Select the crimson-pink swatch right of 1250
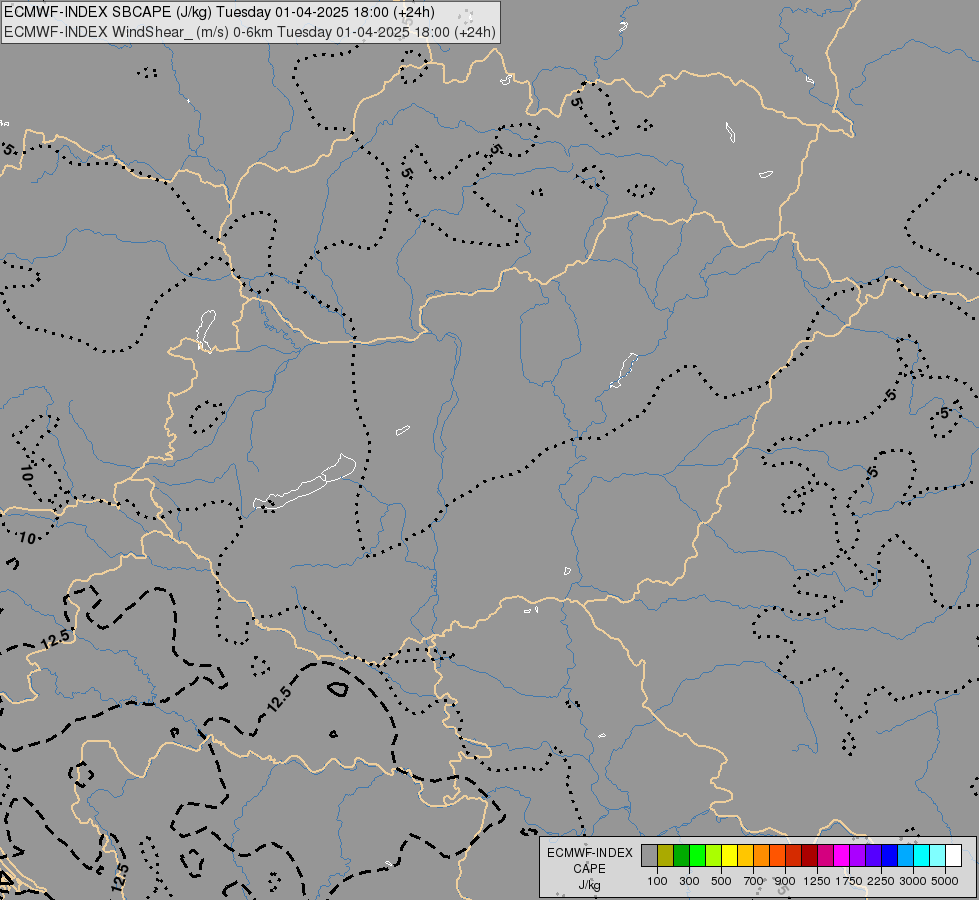The height and width of the screenshot is (900, 979). pyautogui.click(x=825, y=856)
